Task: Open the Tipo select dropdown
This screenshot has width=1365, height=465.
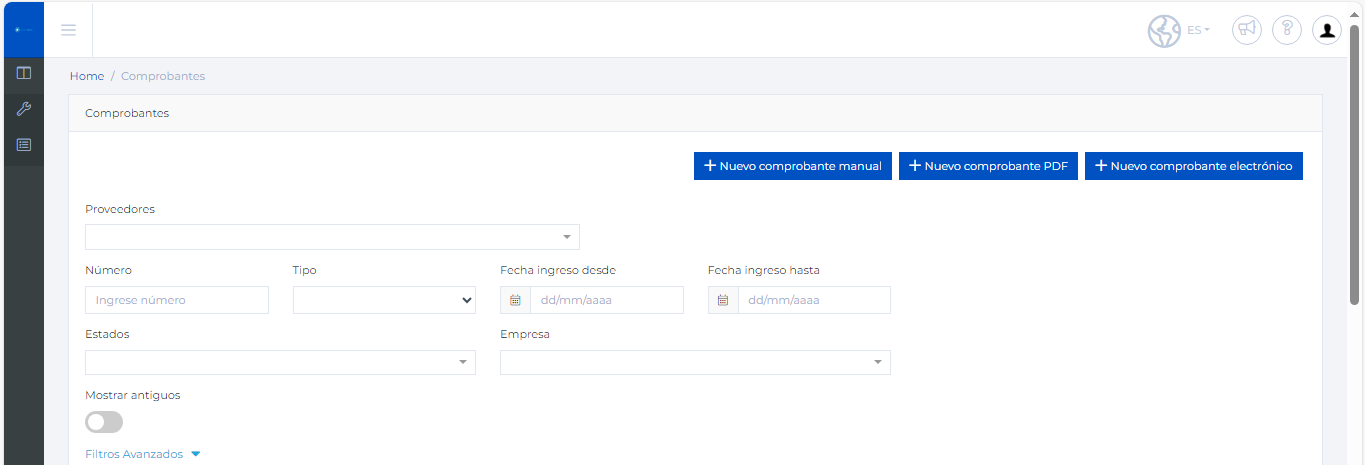Action: coord(384,300)
